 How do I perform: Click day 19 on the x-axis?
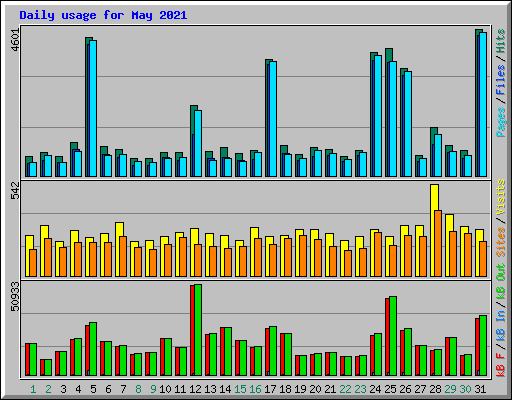click(300, 389)
